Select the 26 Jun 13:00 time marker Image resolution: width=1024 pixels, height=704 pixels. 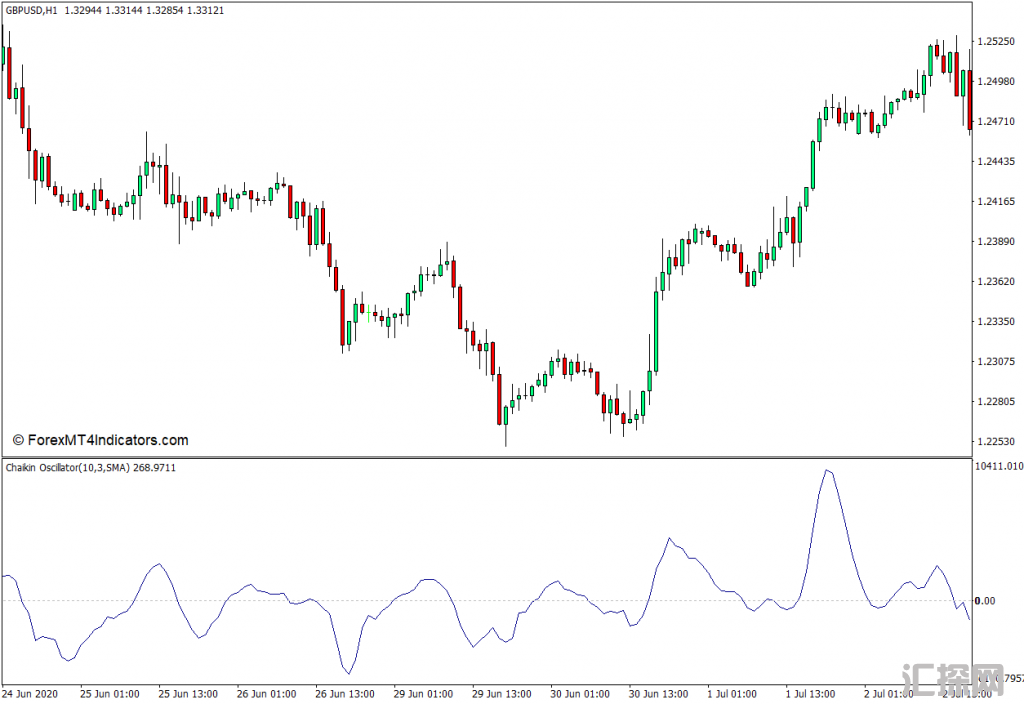(345, 693)
